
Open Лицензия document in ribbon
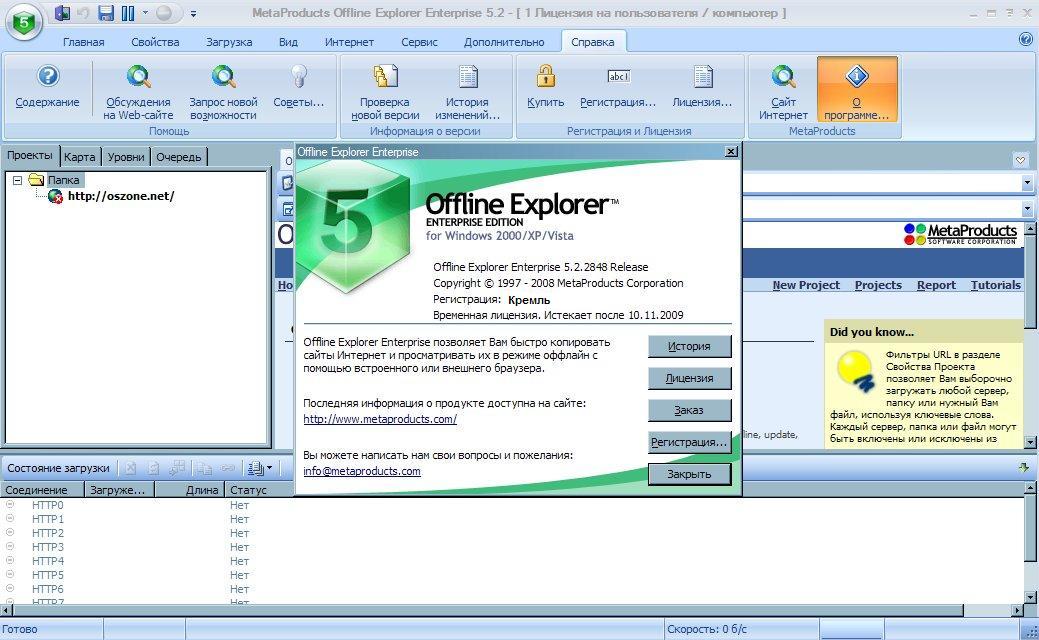(702, 87)
